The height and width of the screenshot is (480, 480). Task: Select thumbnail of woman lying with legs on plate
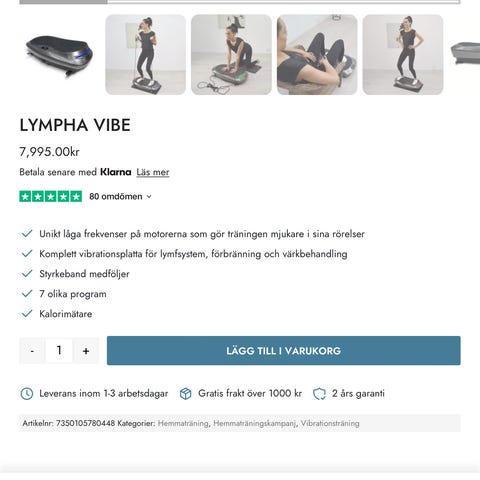pyautogui.click(x=317, y=55)
